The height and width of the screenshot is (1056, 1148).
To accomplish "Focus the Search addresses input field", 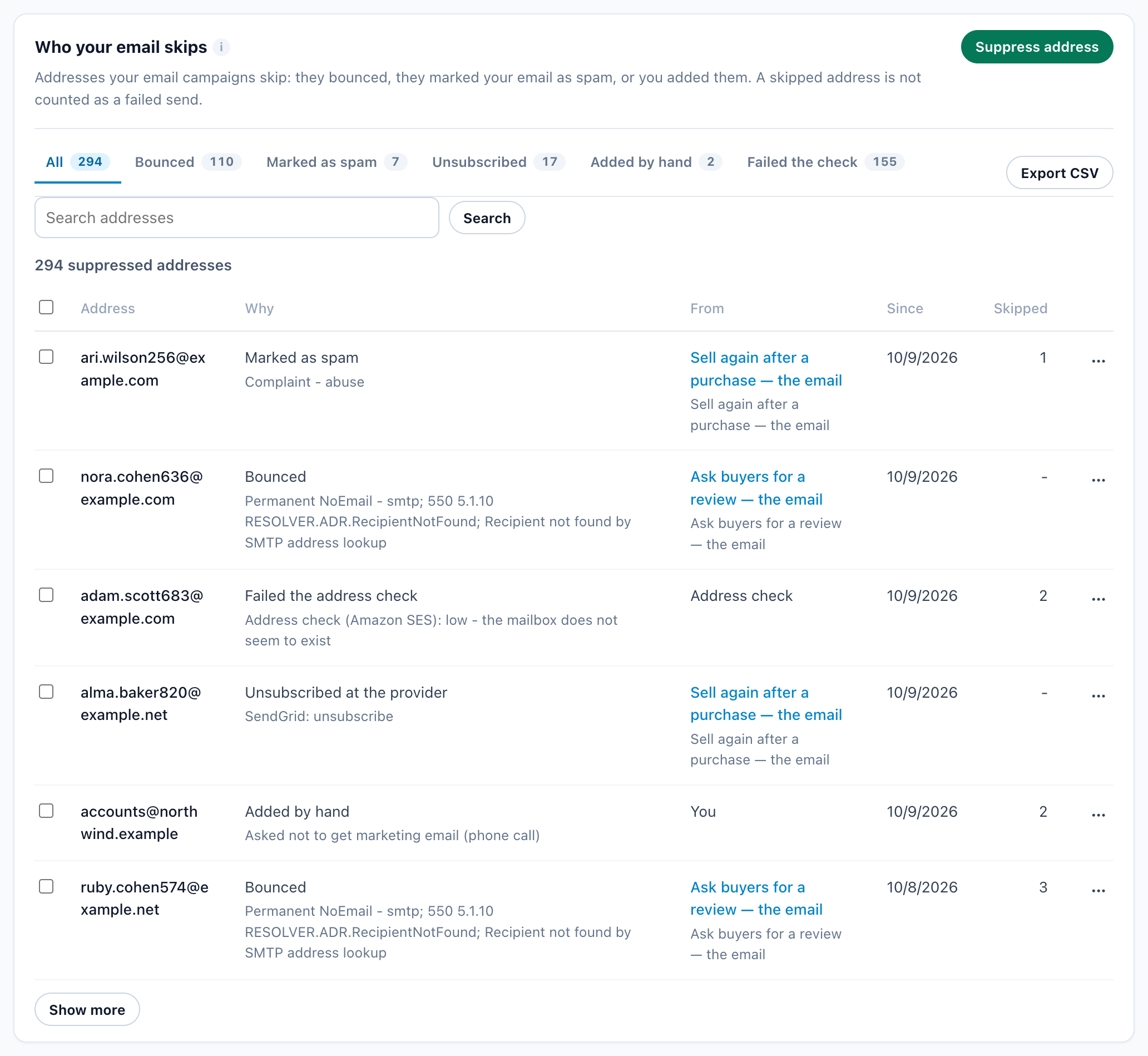I will coord(237,218).
